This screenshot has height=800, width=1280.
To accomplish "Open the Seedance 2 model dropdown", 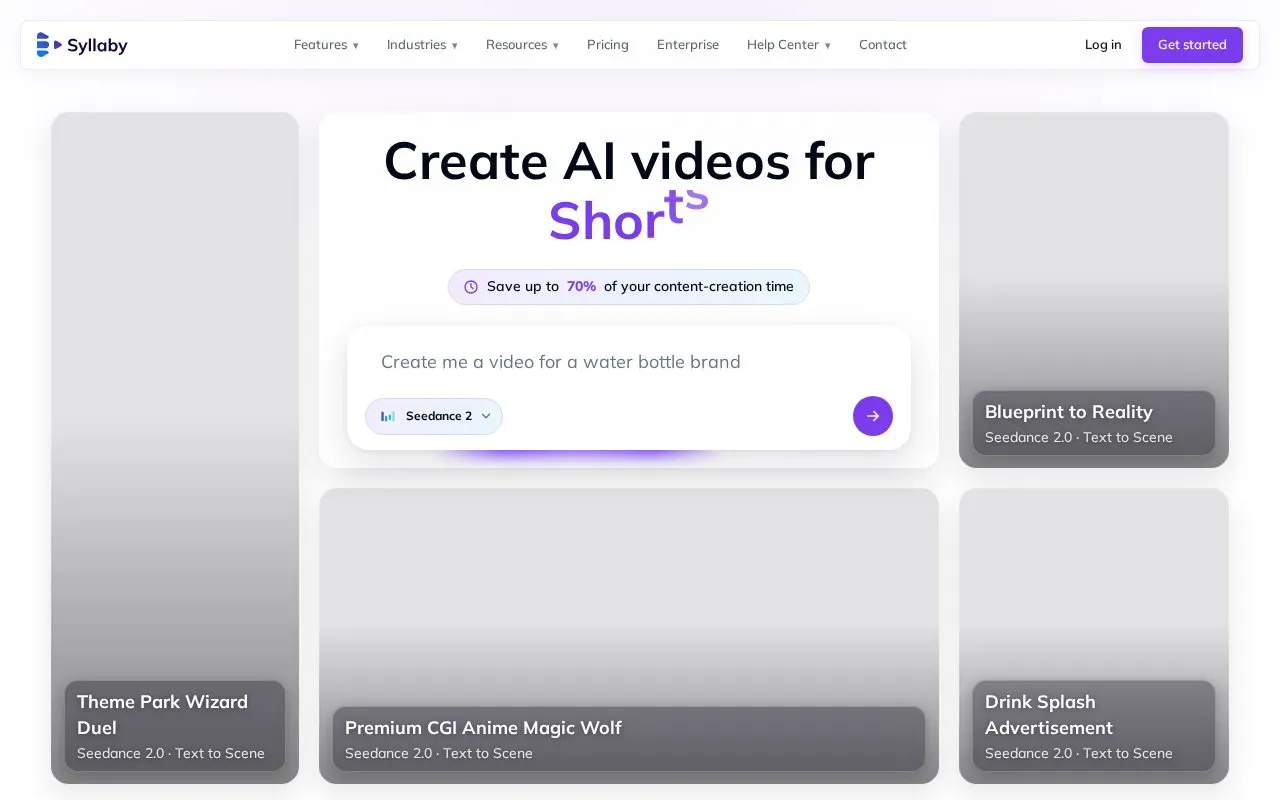I will click(x=434, y=416).
